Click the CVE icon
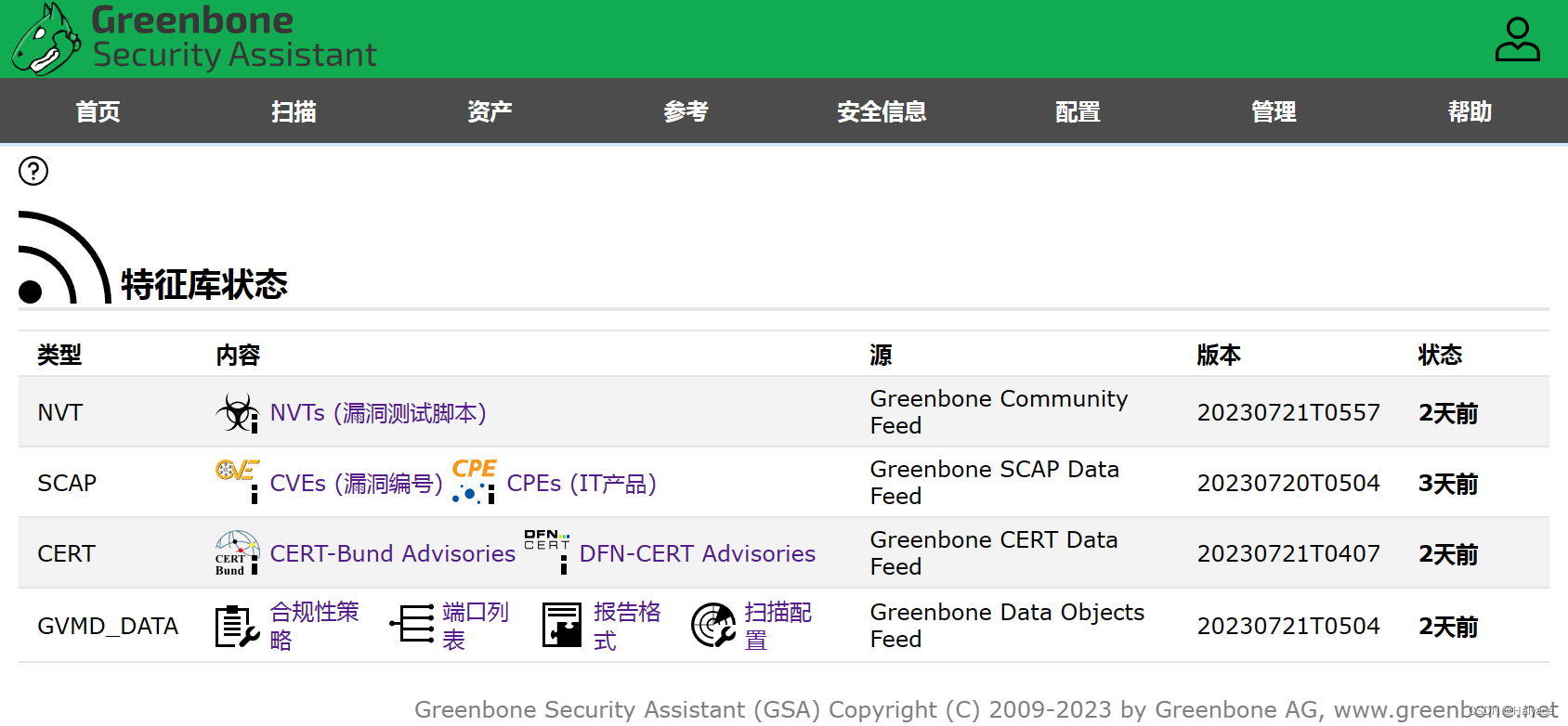Viewport: 1568px width, 726px height. point(237,482)
